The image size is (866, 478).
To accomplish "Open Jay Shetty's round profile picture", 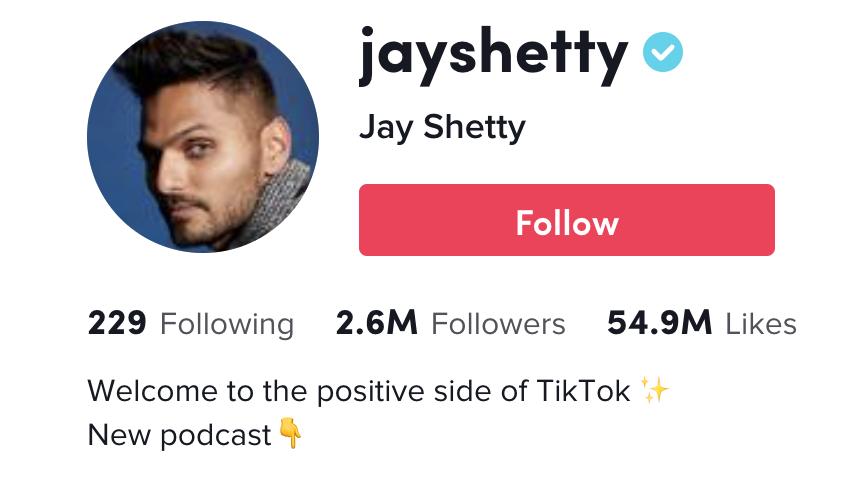I will tap(203, 136).
